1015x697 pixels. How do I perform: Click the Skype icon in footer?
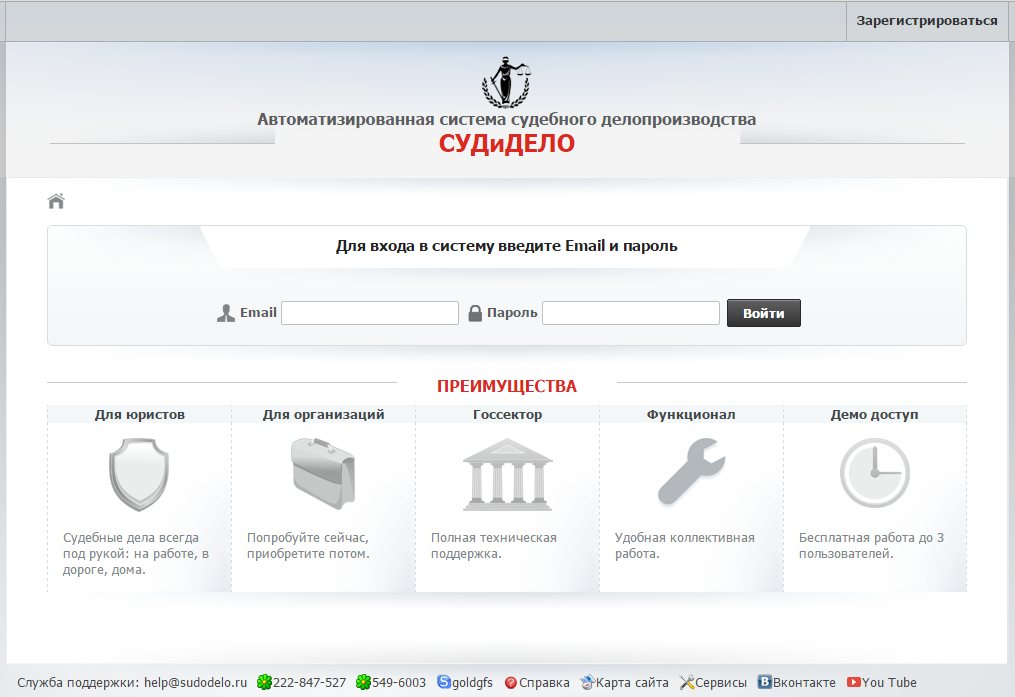point(444,681)
